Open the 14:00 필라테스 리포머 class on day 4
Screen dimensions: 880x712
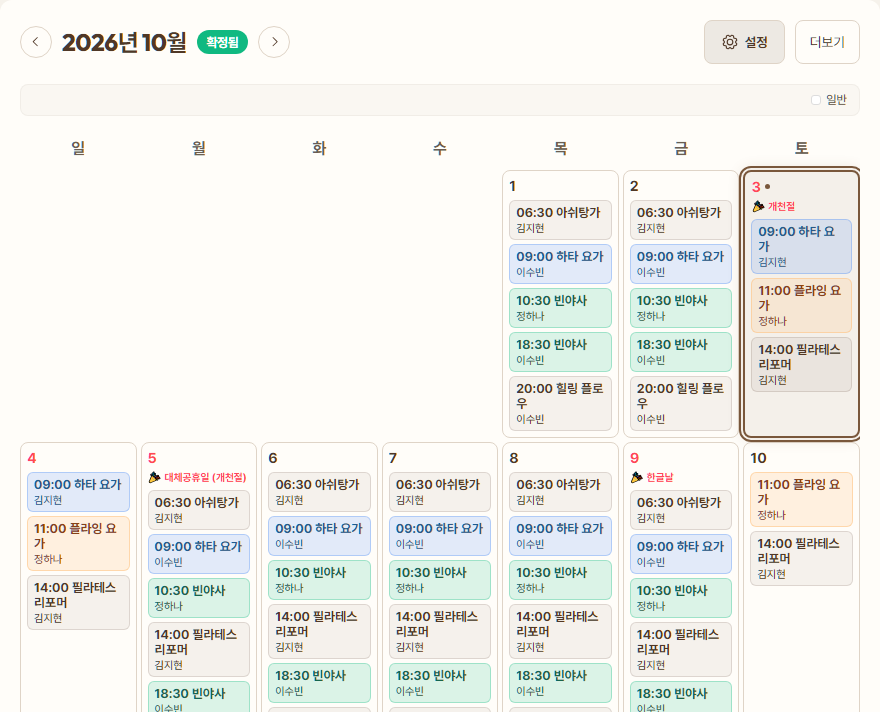(x=79, y=603)
